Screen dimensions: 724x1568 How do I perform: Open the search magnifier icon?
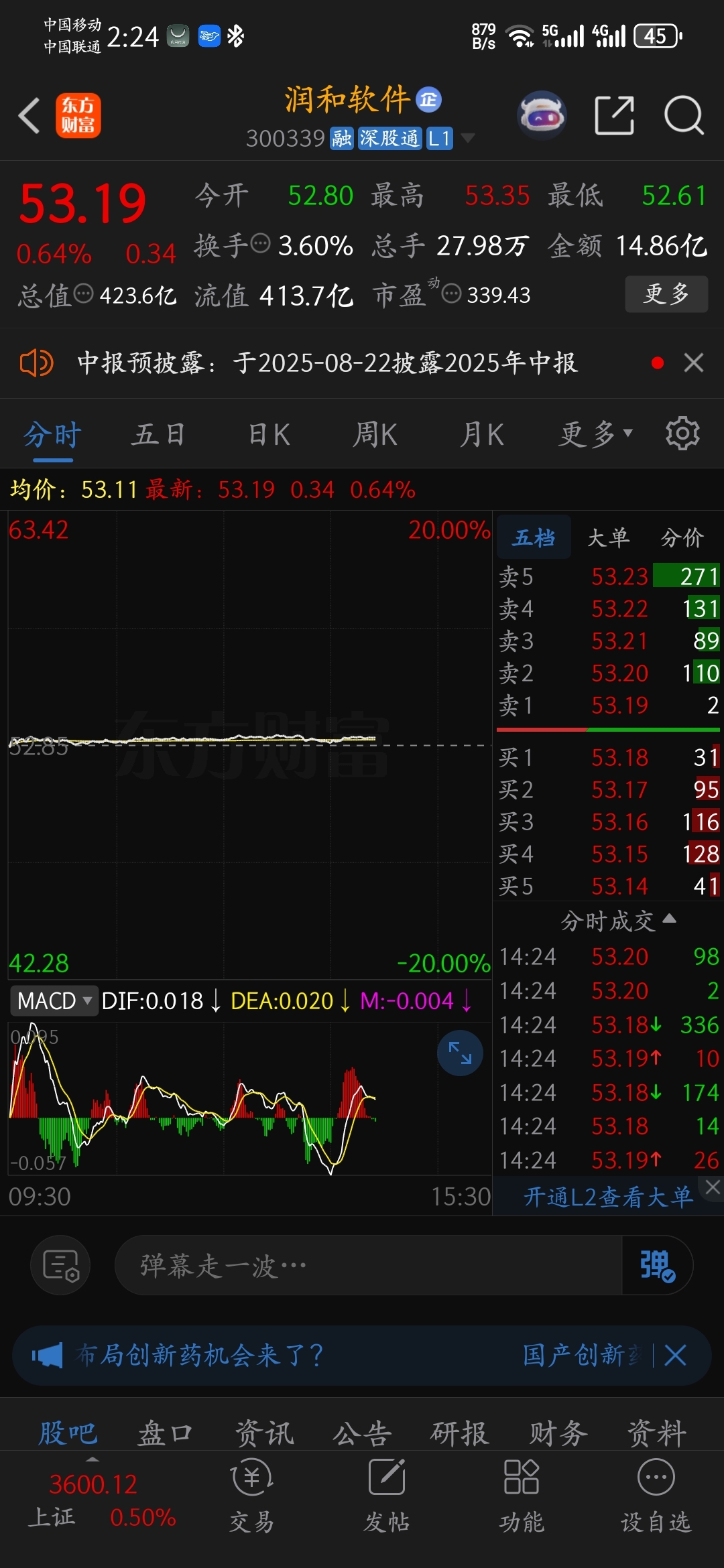point(683,115)
